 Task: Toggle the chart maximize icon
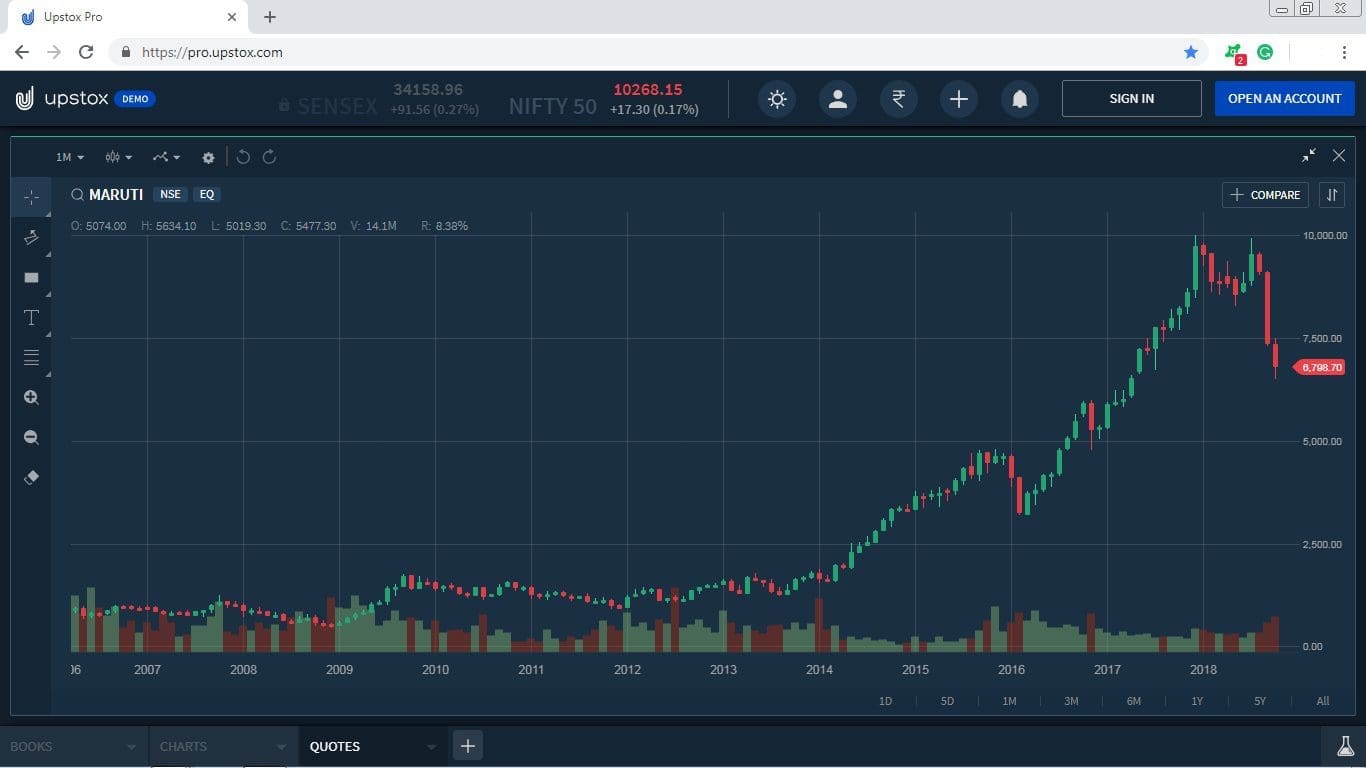1308,156
